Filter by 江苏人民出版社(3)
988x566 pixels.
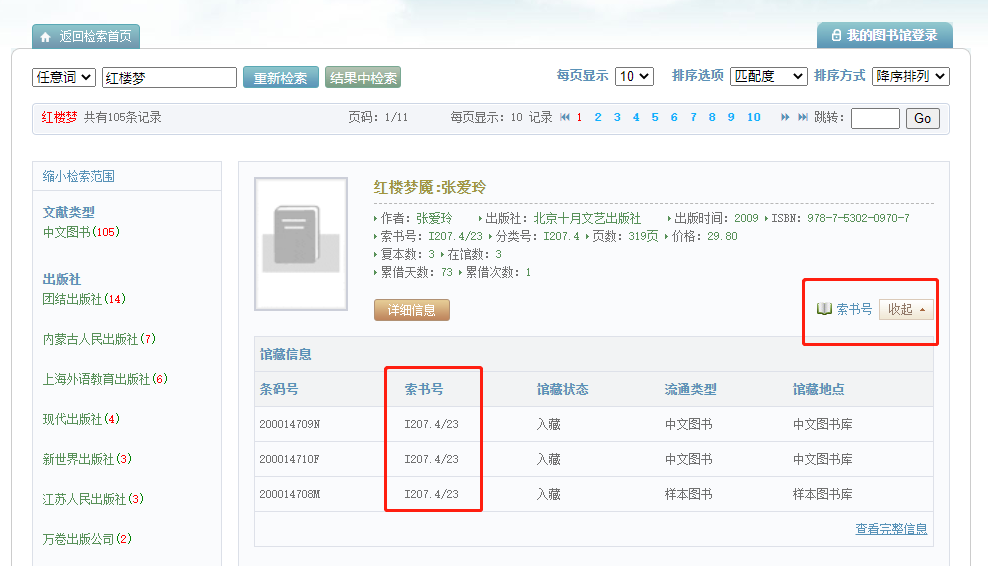click(93, 499)
